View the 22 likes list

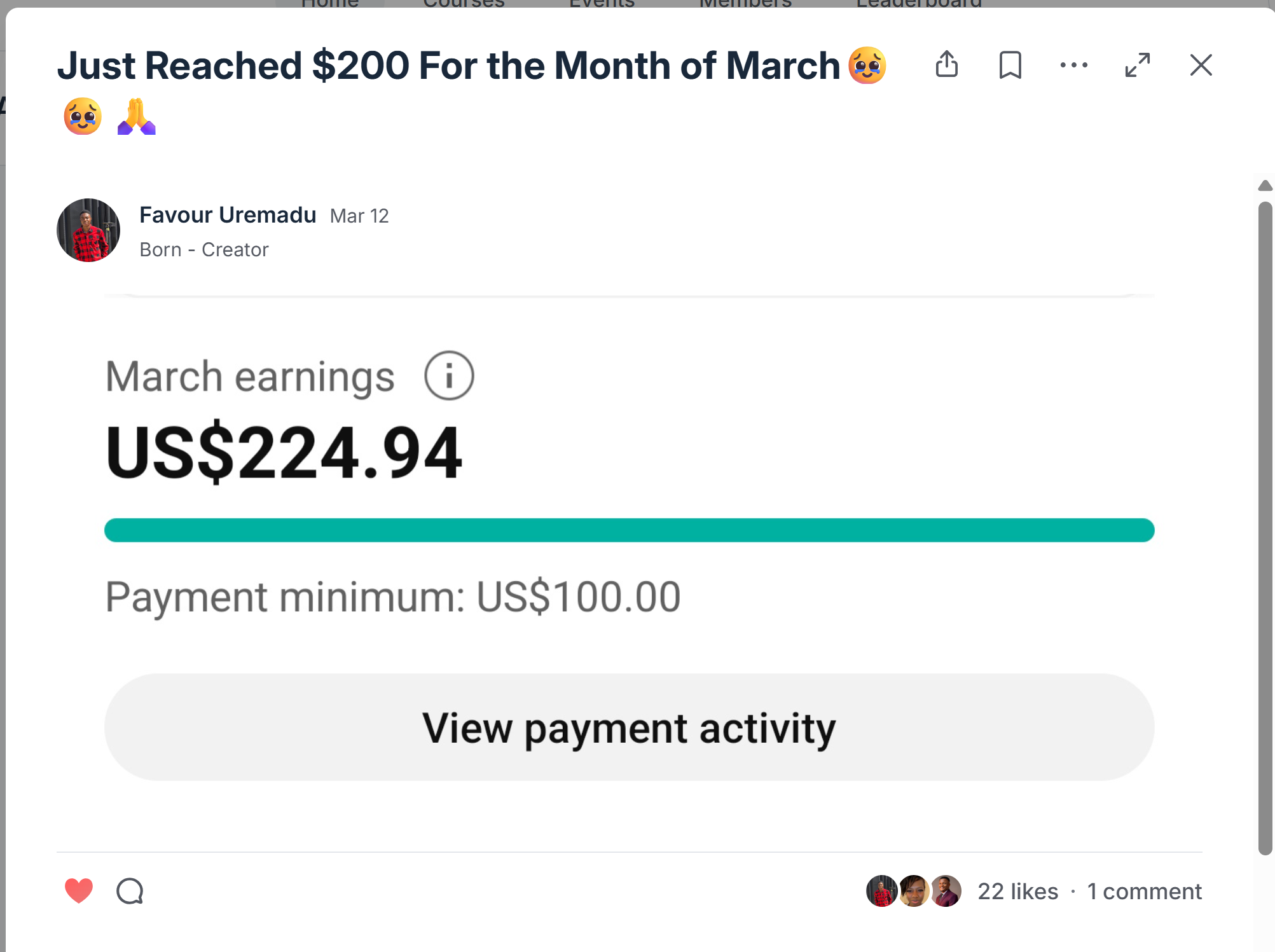1017,892
